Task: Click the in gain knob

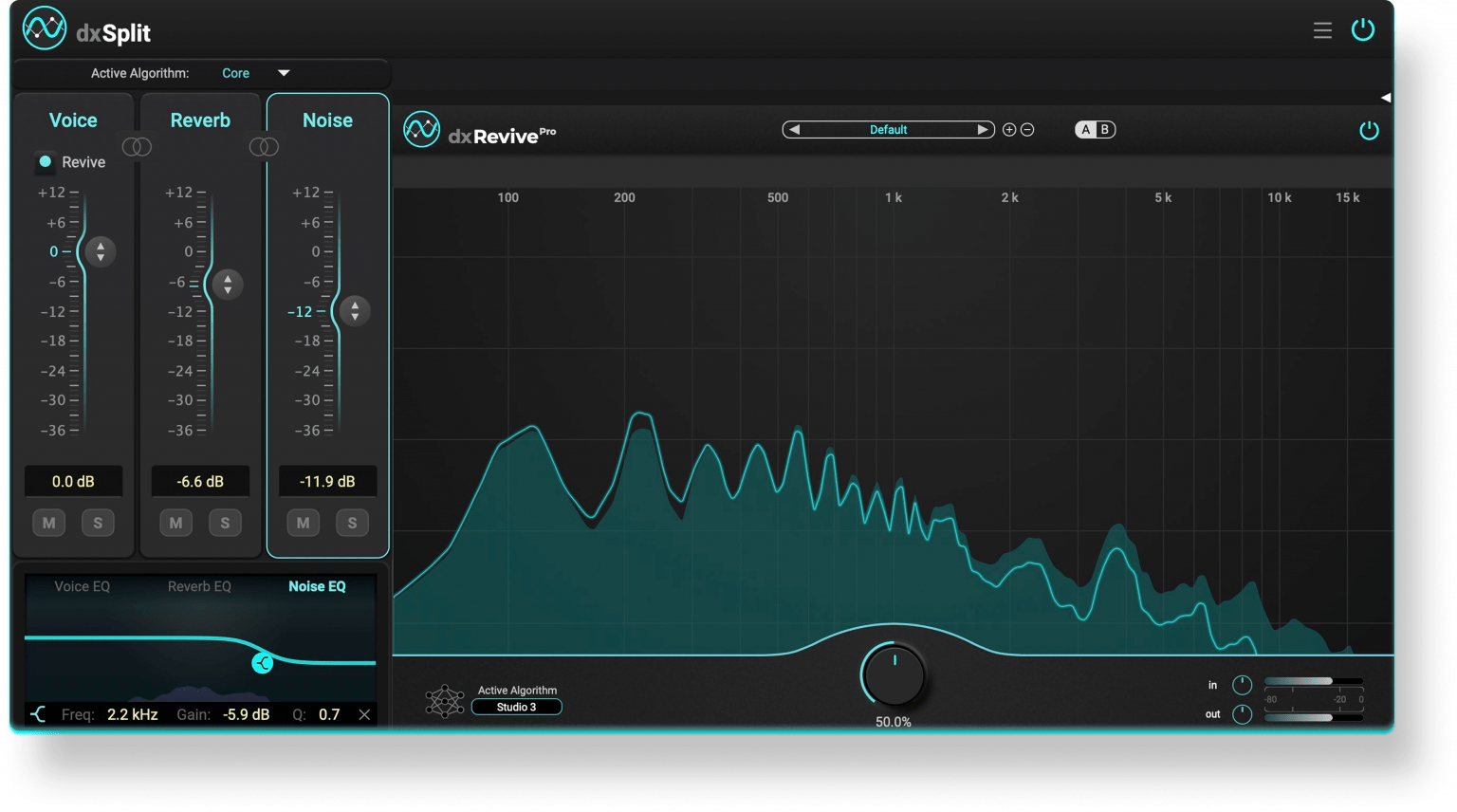Action: (x=1242, y=685)
